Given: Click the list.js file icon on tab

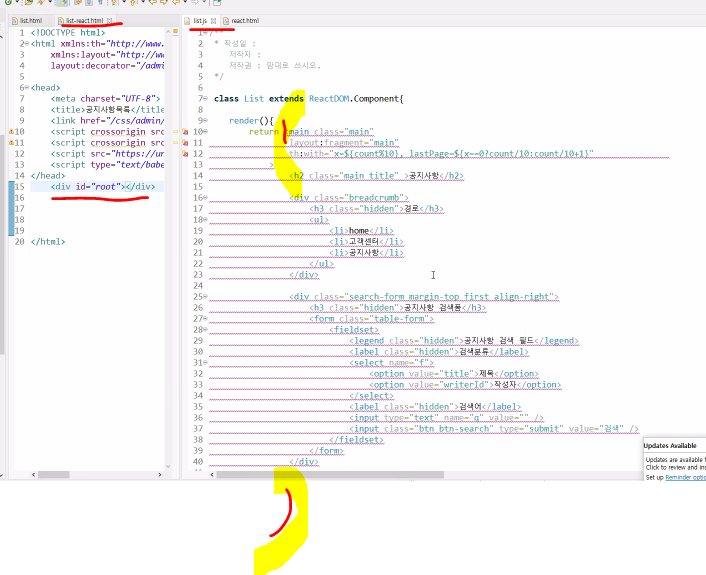Looking at the screenshot, I should 187,21.
